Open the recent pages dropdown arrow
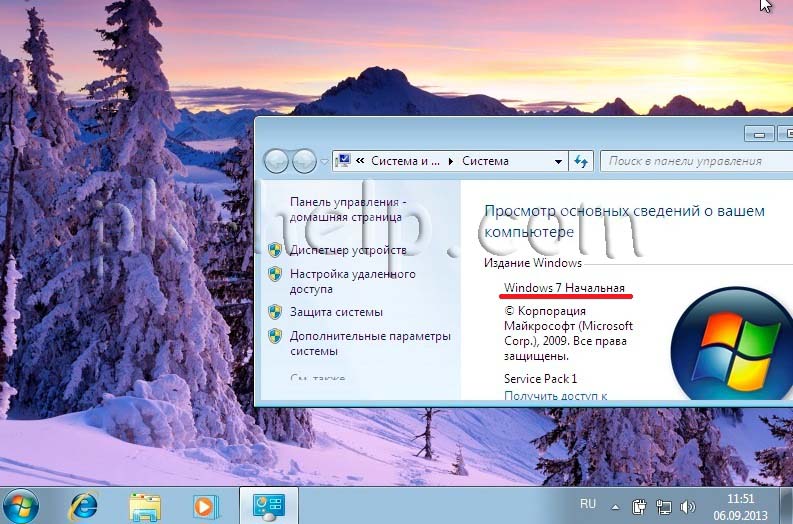 pos(324,161)
